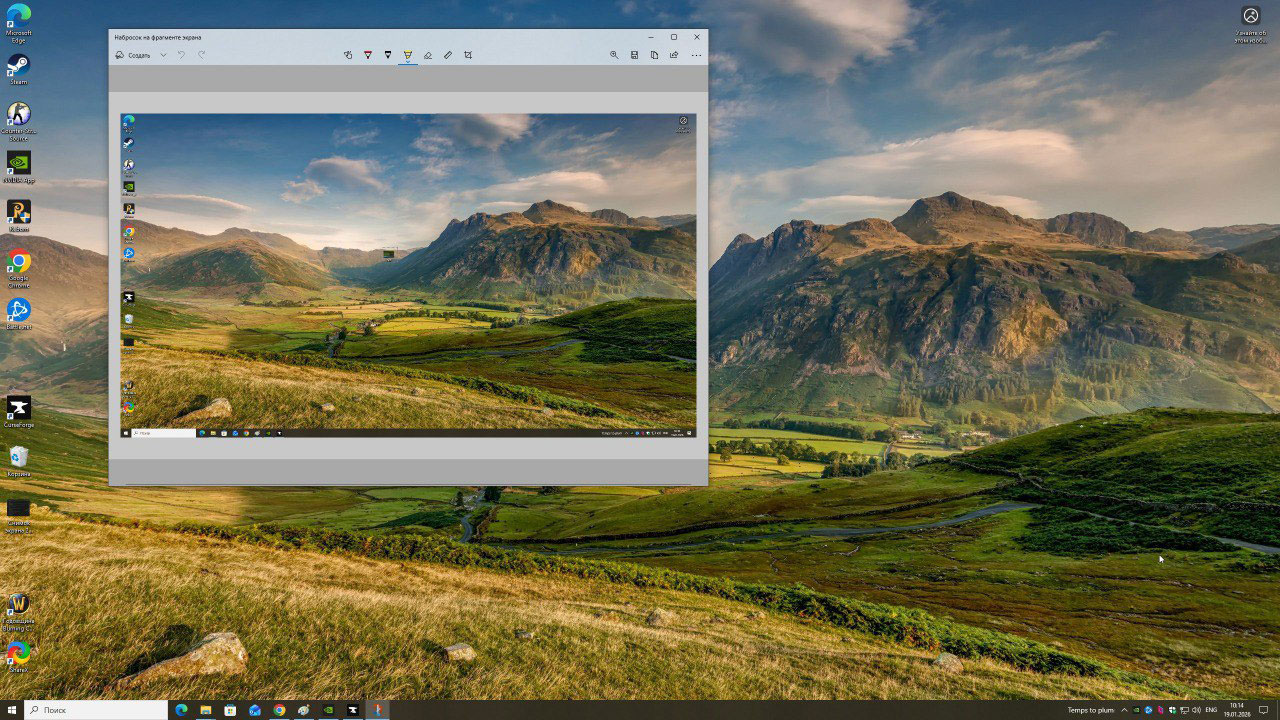The image size is (1280, 720).
Task: Share the snip via share icon
Action: 674,55
